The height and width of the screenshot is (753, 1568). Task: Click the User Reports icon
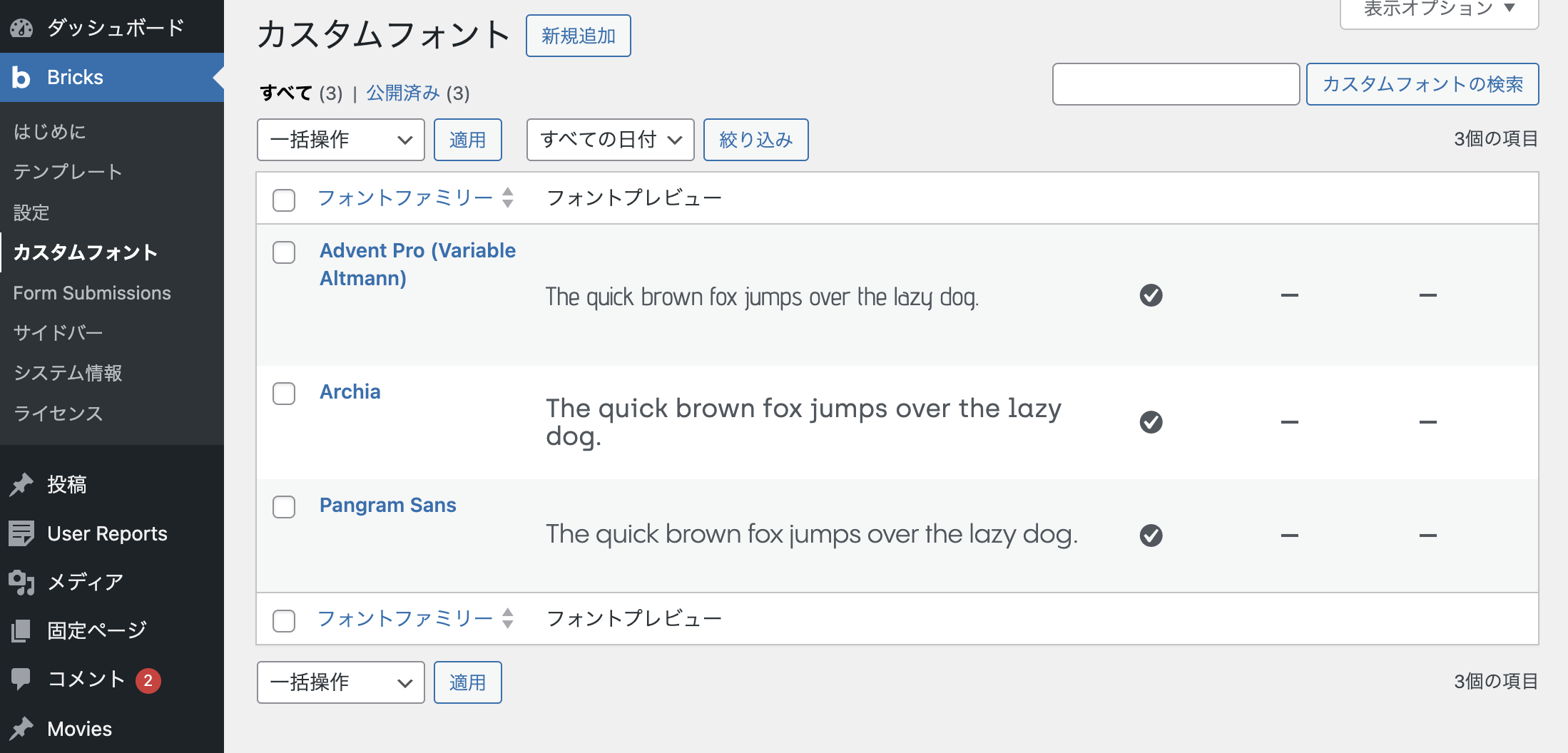(21, 533)
